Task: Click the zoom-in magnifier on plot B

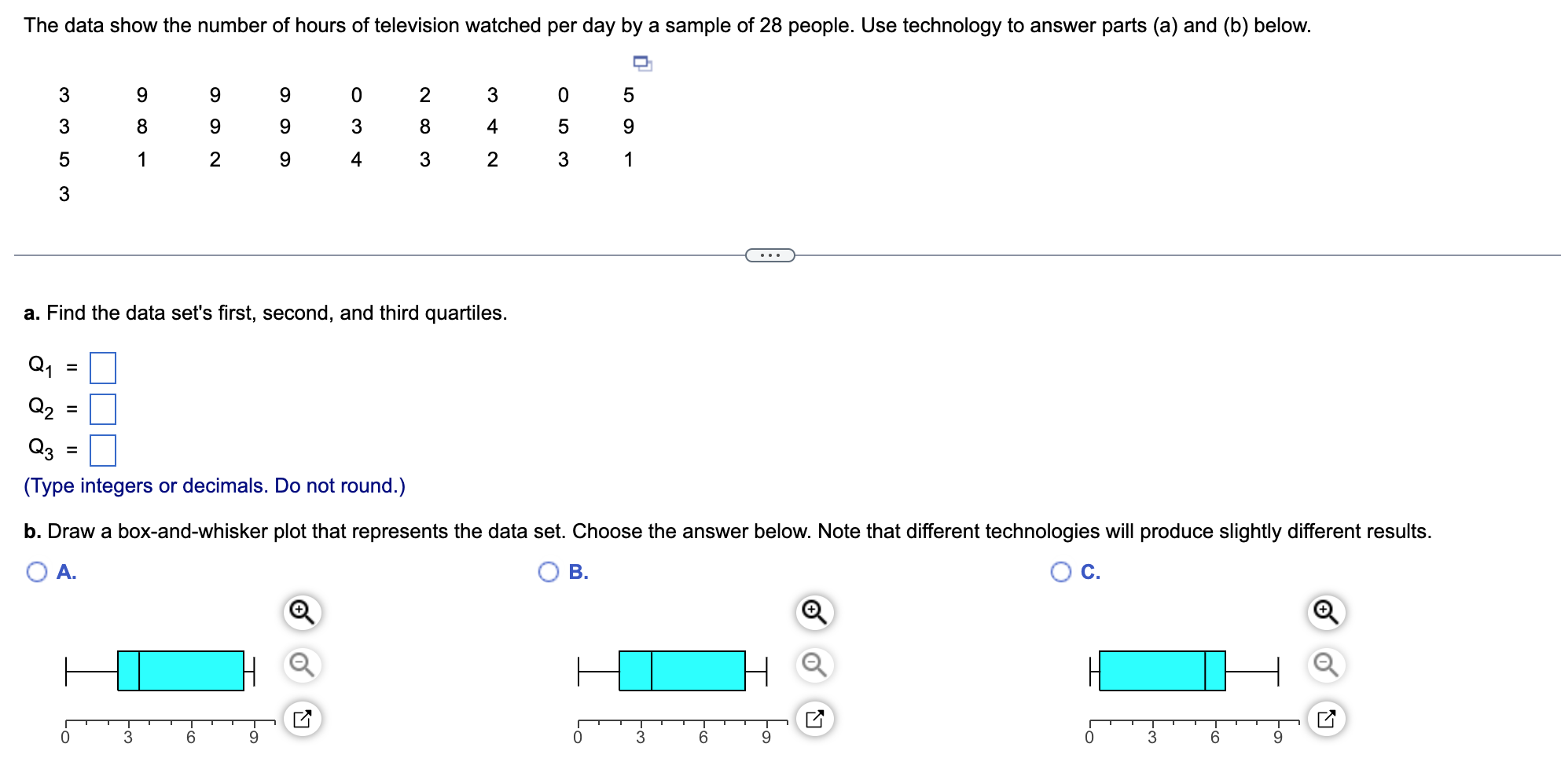Action: (x=814, y=614)
